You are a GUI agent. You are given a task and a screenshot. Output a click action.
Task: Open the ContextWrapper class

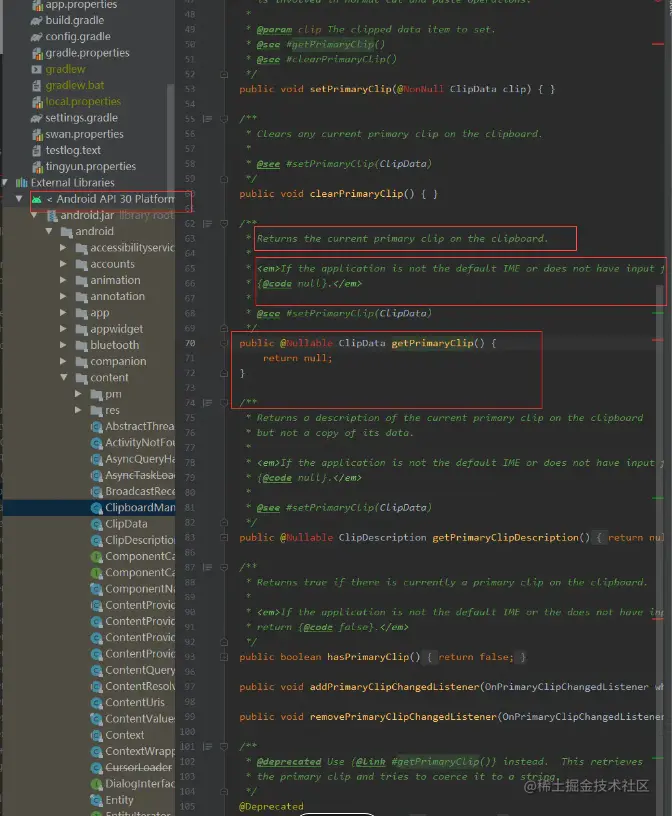tap(140, 751)
